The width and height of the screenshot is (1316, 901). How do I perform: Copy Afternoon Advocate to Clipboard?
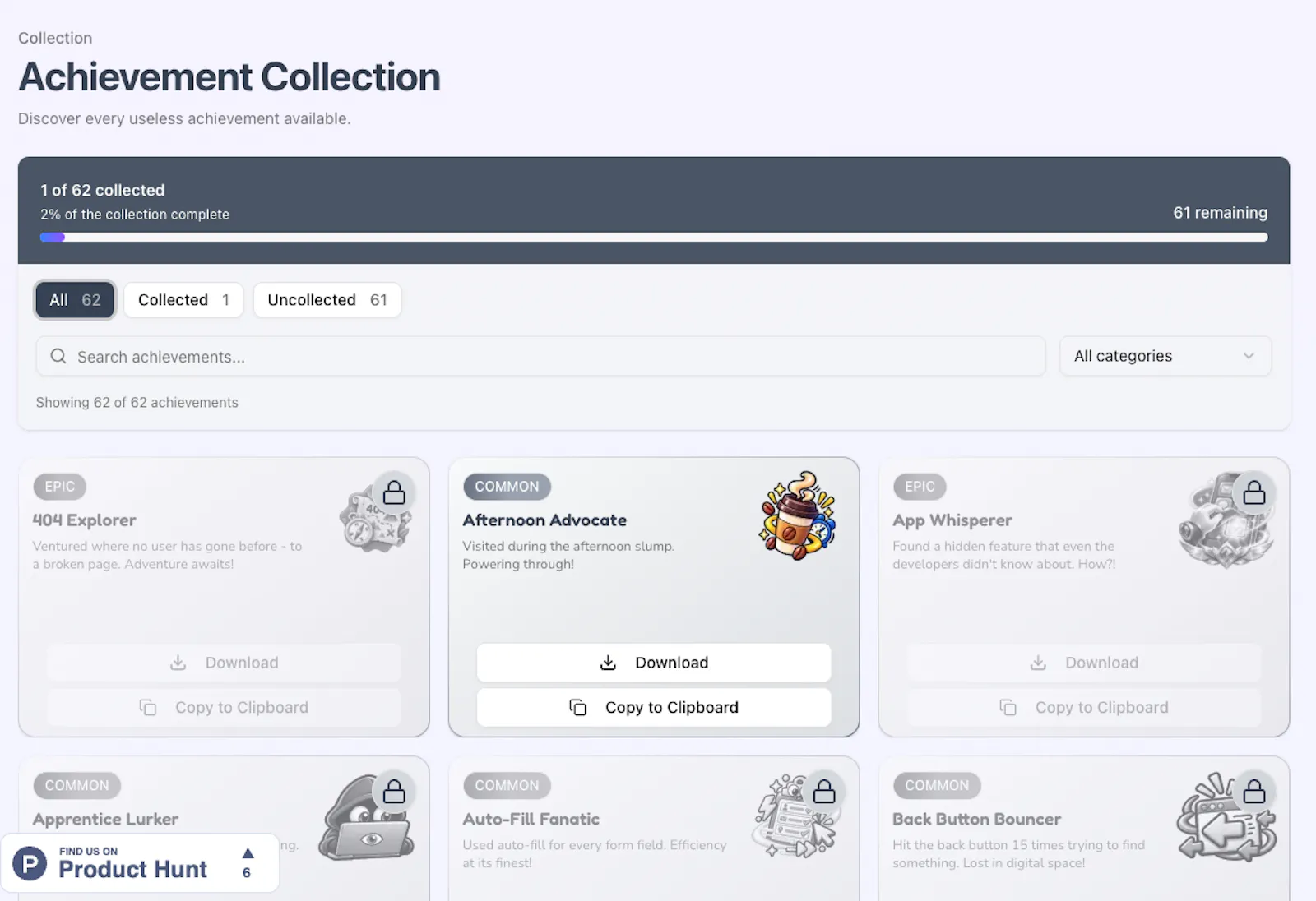tap(654, 707)
